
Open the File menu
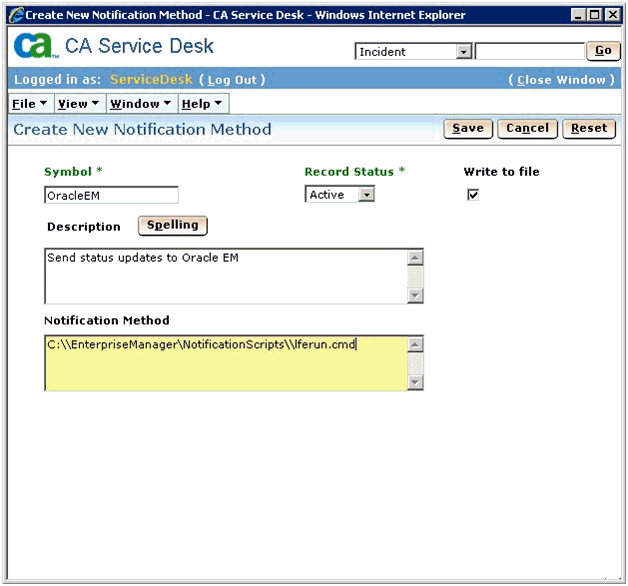pyautogui.click(x=30, y=104)
